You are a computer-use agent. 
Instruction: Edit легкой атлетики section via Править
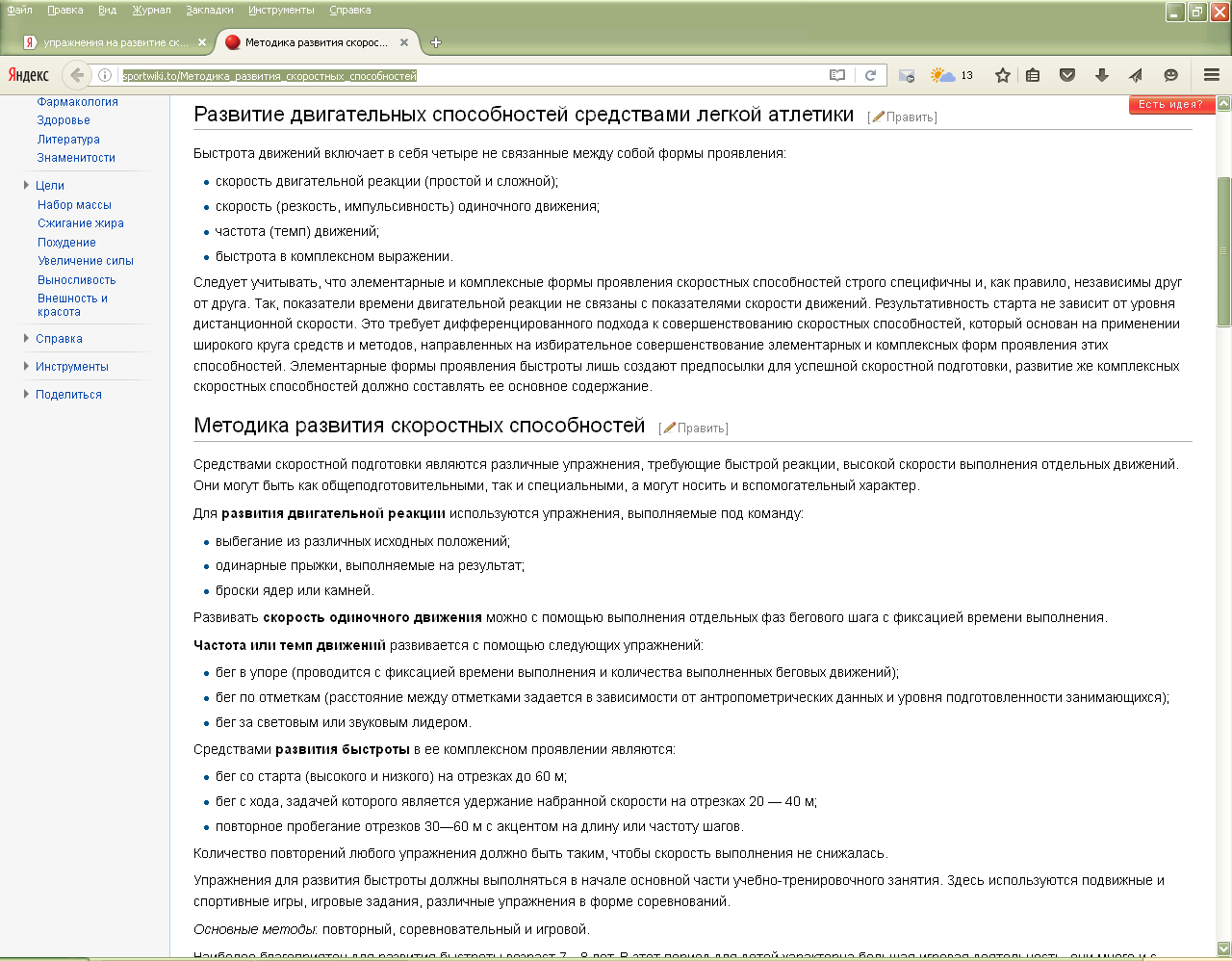911,117
